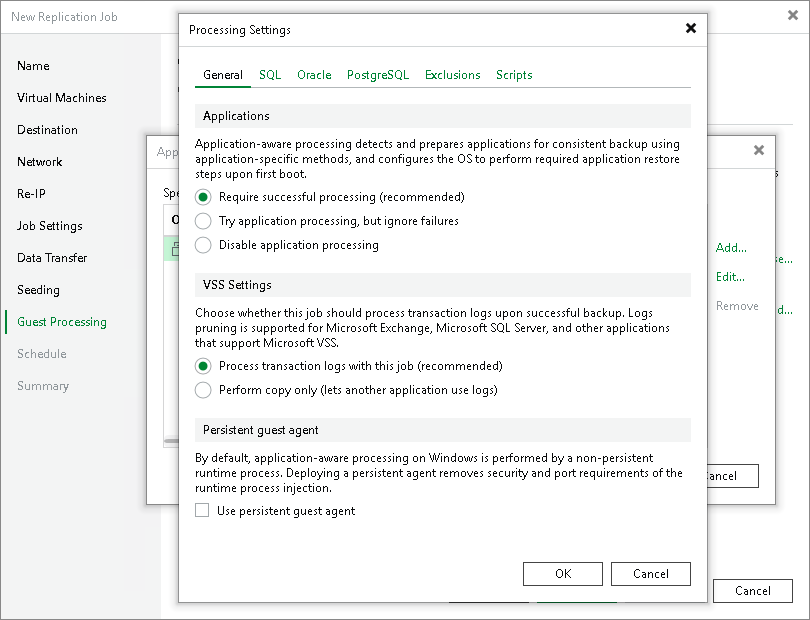Return to the General tab
This screenshot has height=620, width=810.
(222, 75)
